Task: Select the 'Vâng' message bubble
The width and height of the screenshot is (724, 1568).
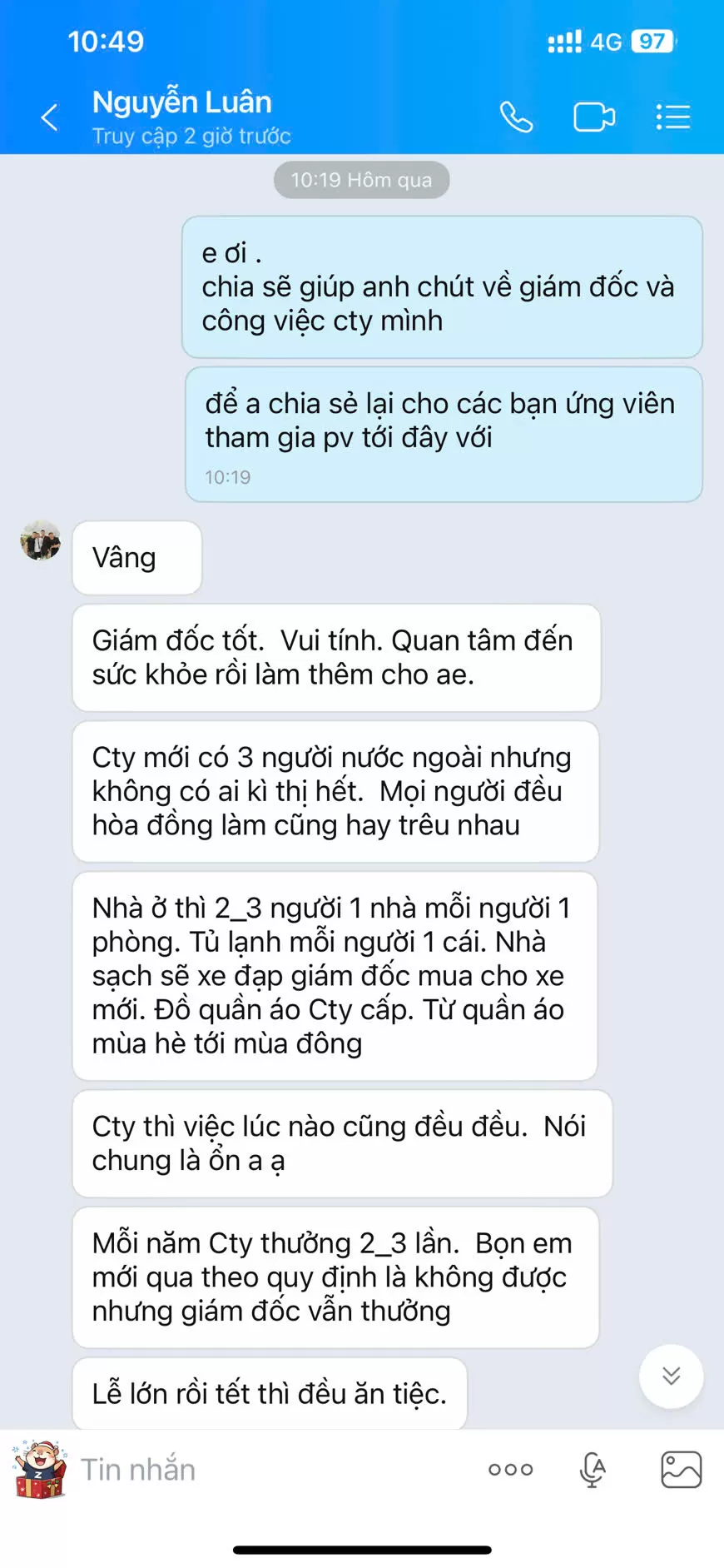Action: click(137, 558)
